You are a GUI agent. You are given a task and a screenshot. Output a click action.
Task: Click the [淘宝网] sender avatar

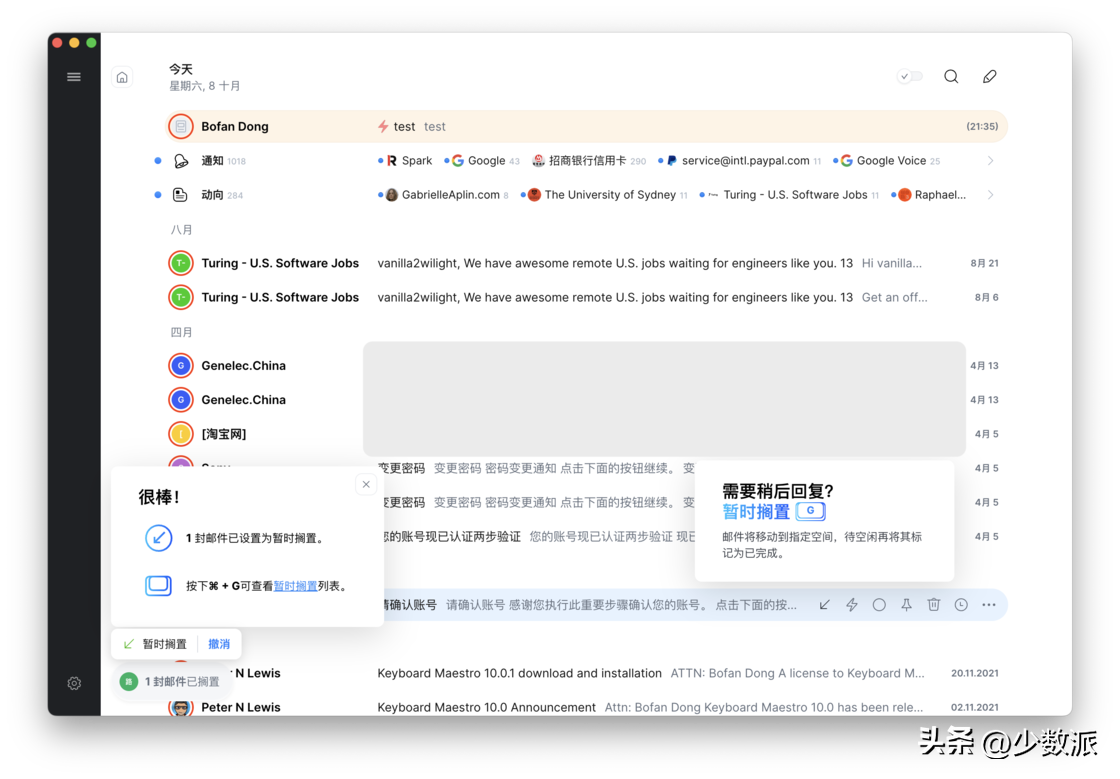[x=181, y=434]
